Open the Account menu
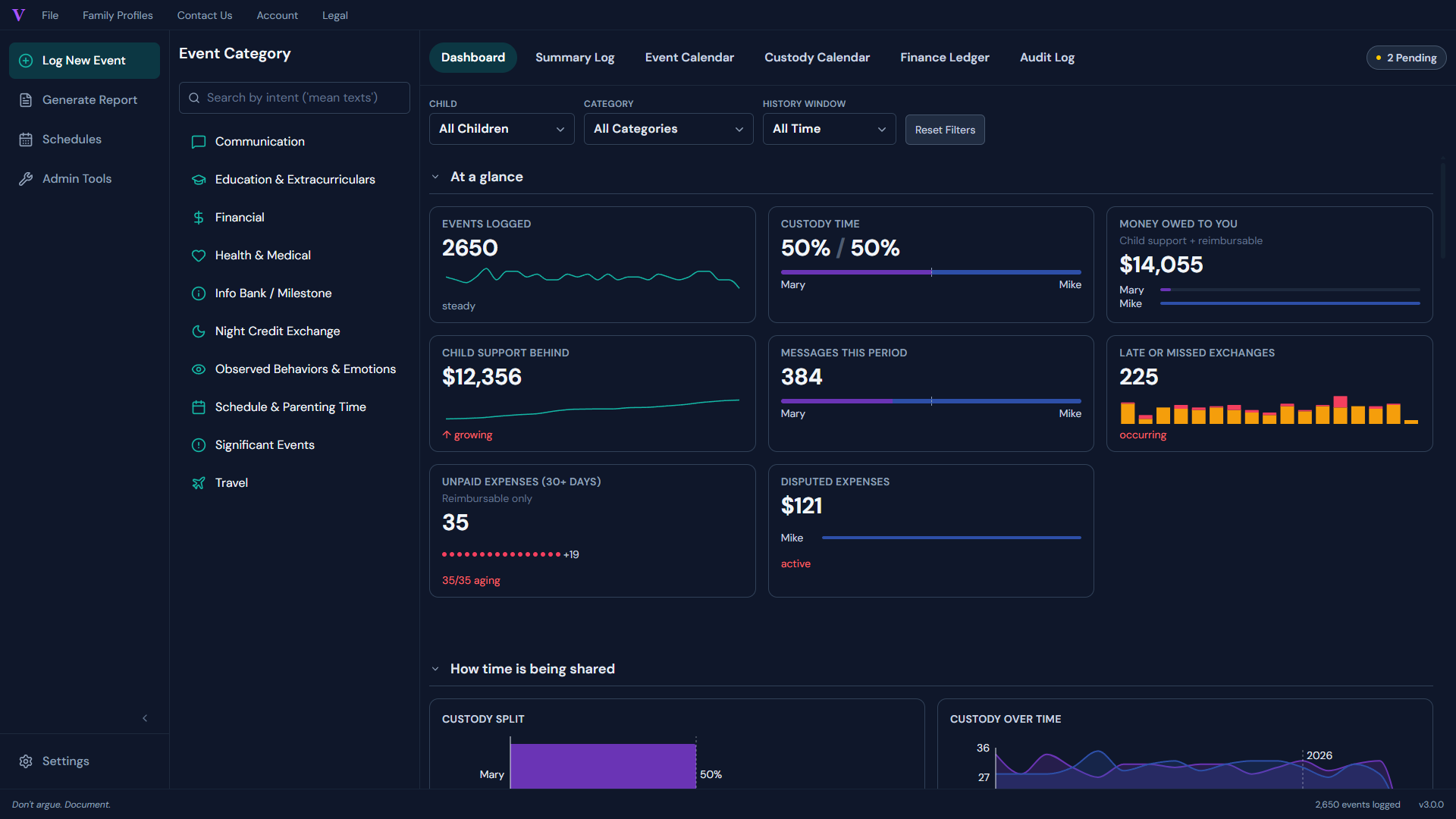This screenshot has width=1456, height=819. point(277,15)
